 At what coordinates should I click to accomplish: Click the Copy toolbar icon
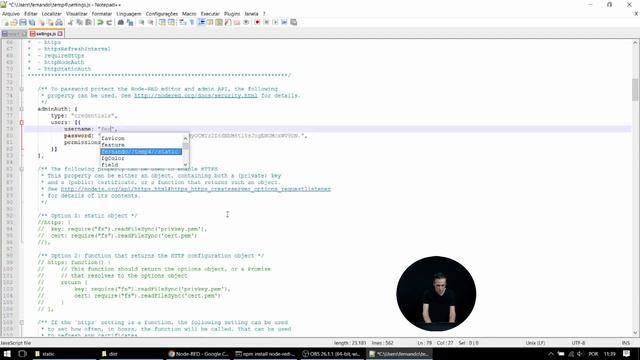pos(80,22)
